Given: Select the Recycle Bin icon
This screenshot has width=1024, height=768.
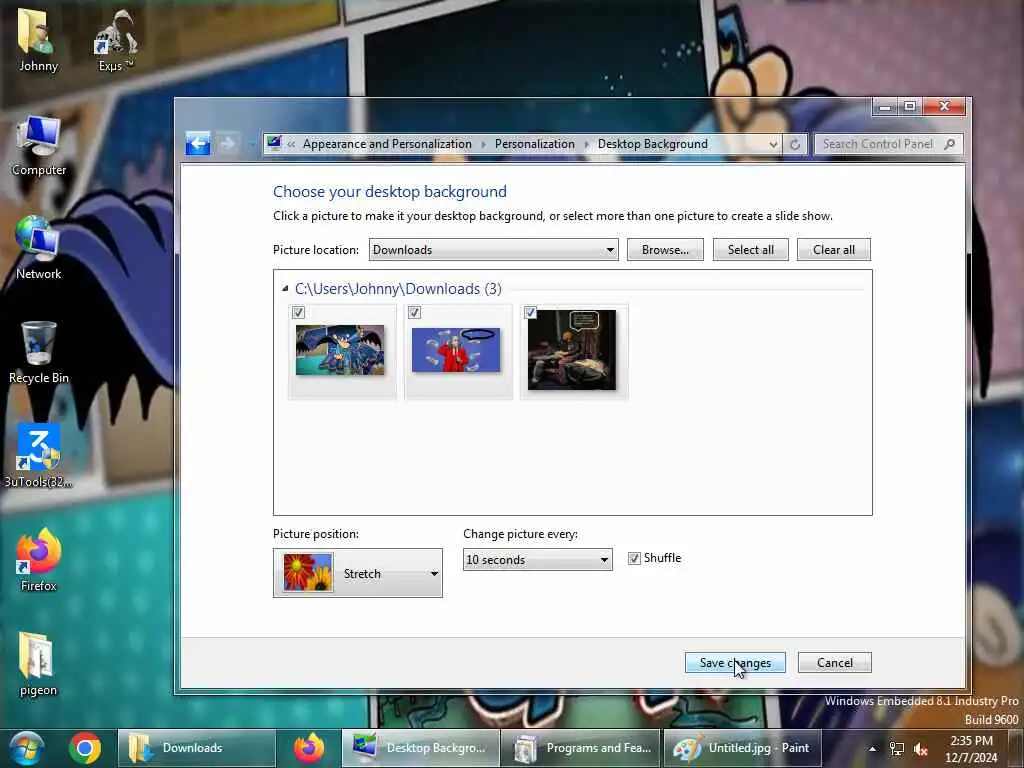Looking at the screenshot, I should click(39, 353).
